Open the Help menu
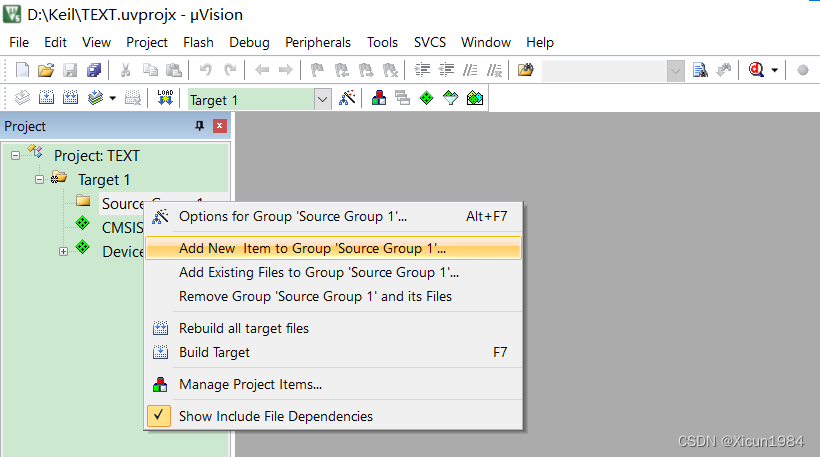 [x=540, y=42]
